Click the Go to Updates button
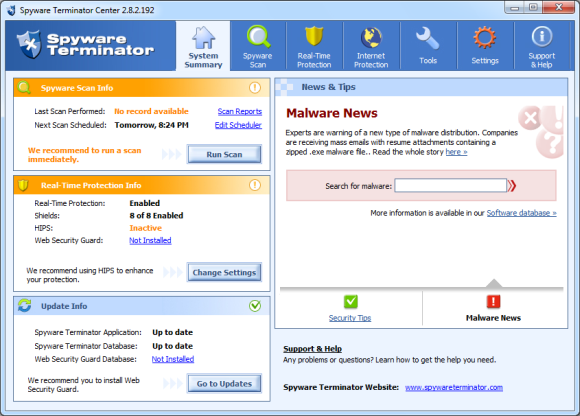The width and height of the screenshot is (580, 416). pyautogui.click(x=224, y=383)
